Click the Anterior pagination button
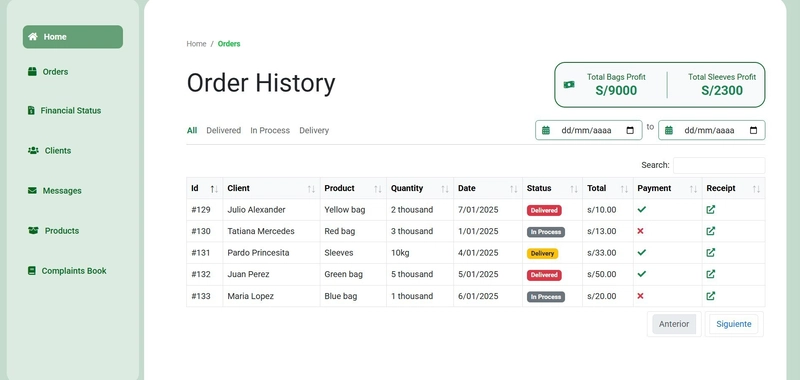 coord(674,324)
